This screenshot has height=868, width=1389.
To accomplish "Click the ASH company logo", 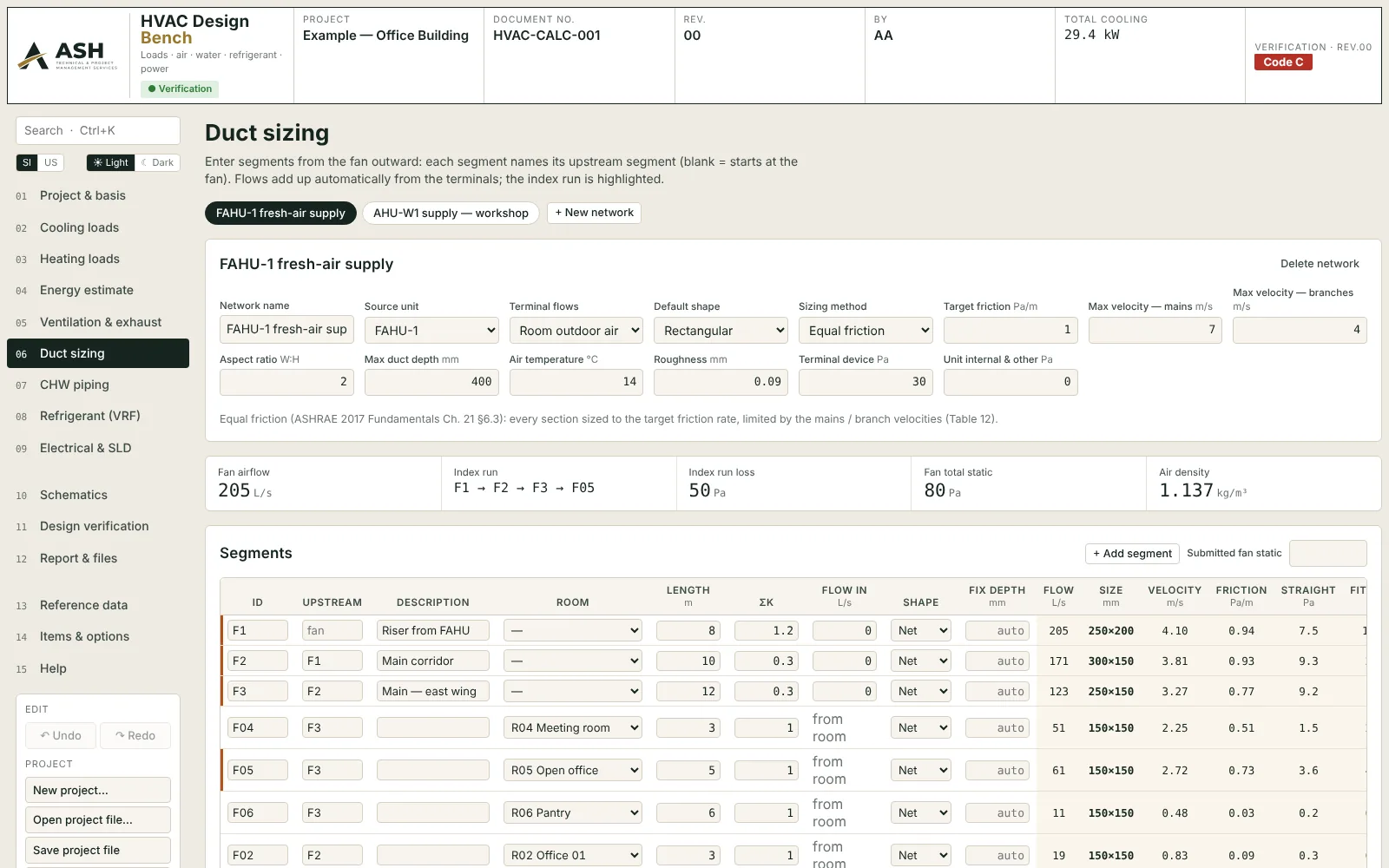I will 69,56.
